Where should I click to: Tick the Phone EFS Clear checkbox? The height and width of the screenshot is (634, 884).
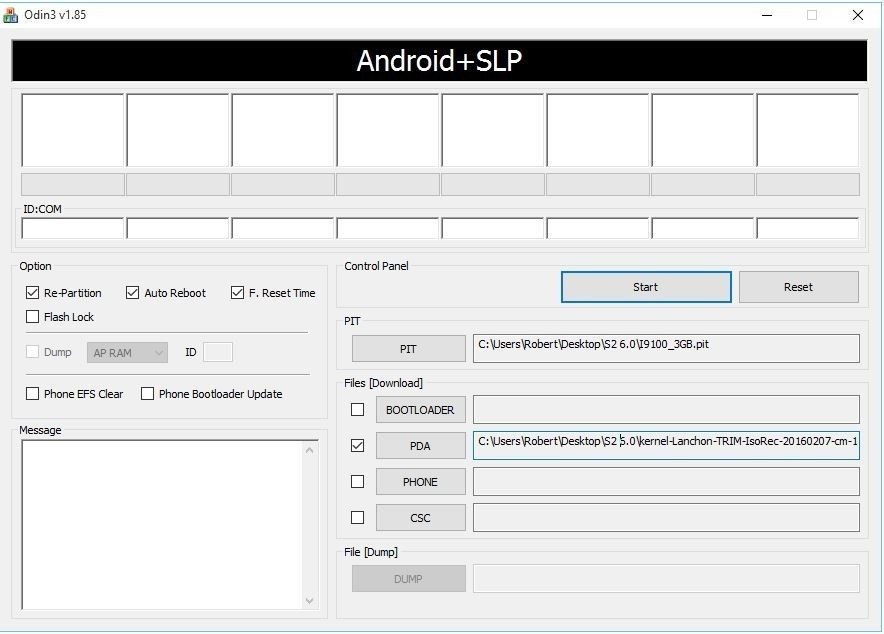click(32, 393)
